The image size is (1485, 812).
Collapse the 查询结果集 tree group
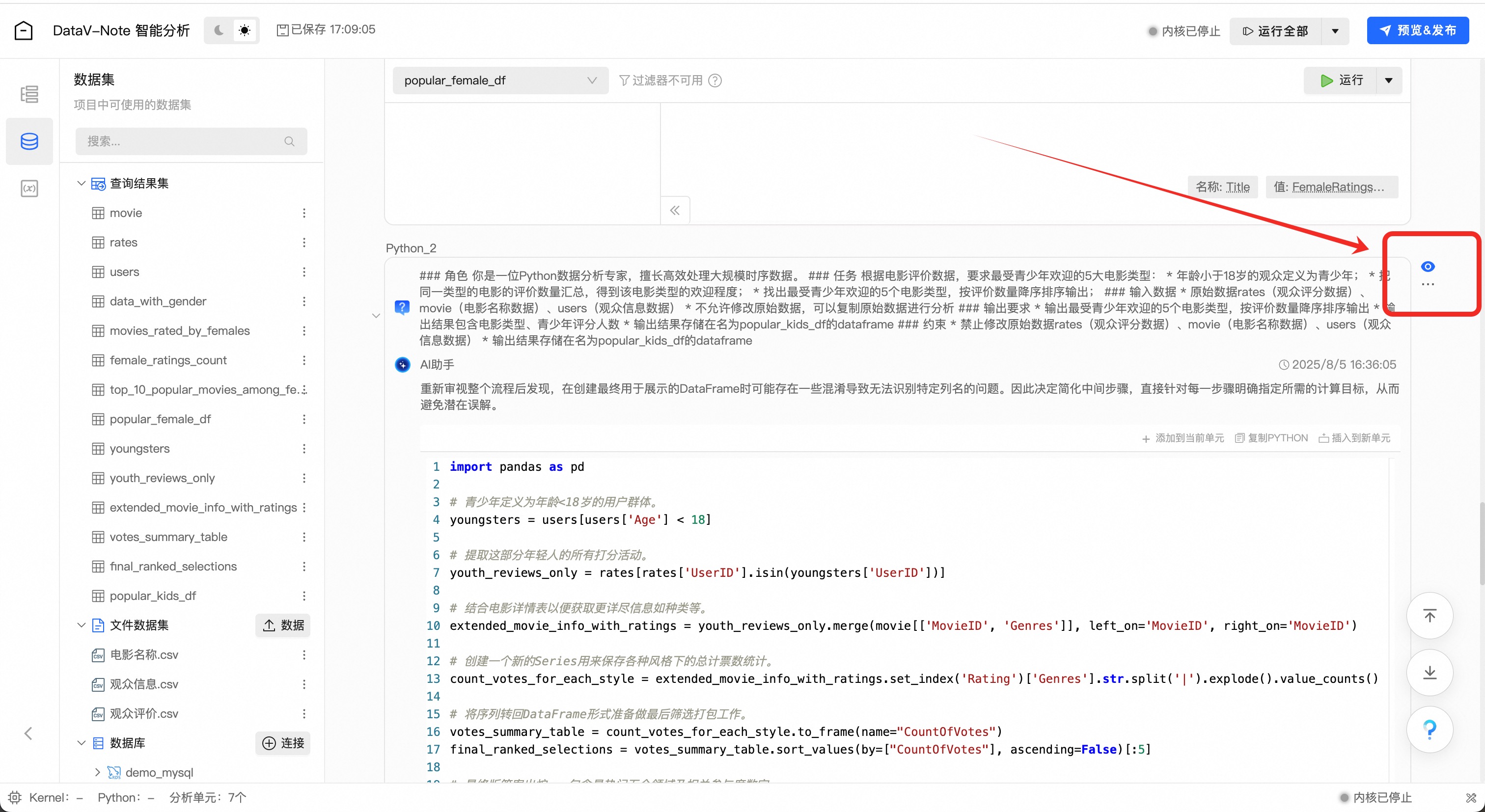click(82, 183)
